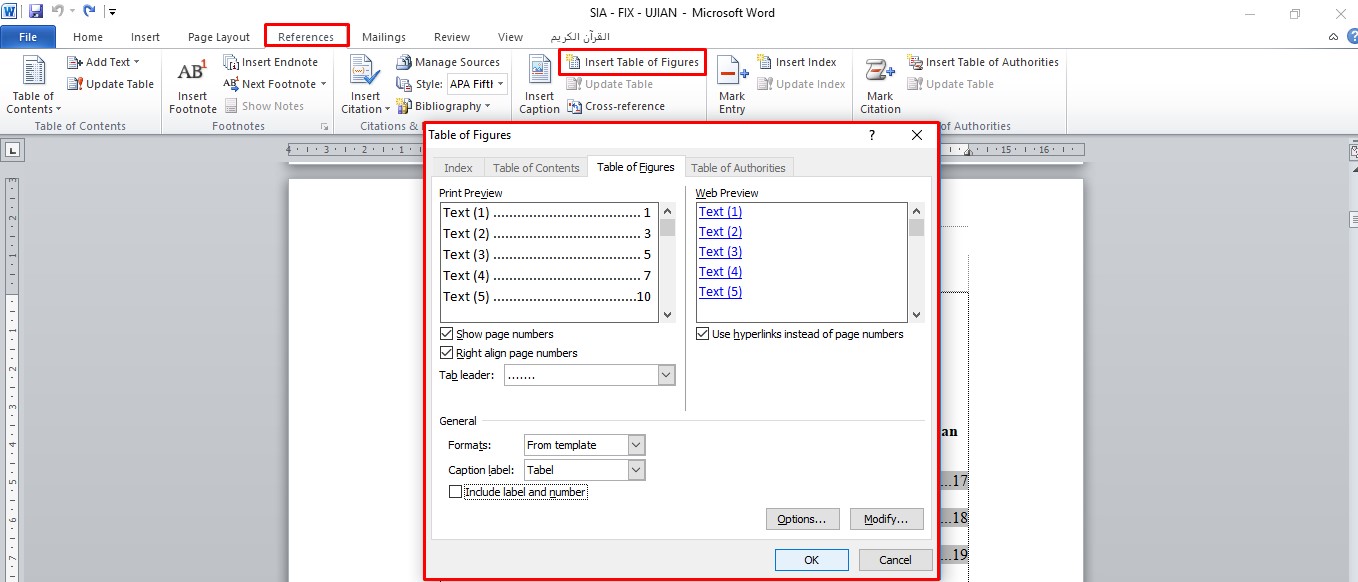
Task: Select the References ribbon tab
Action: (x=306, y=37)
